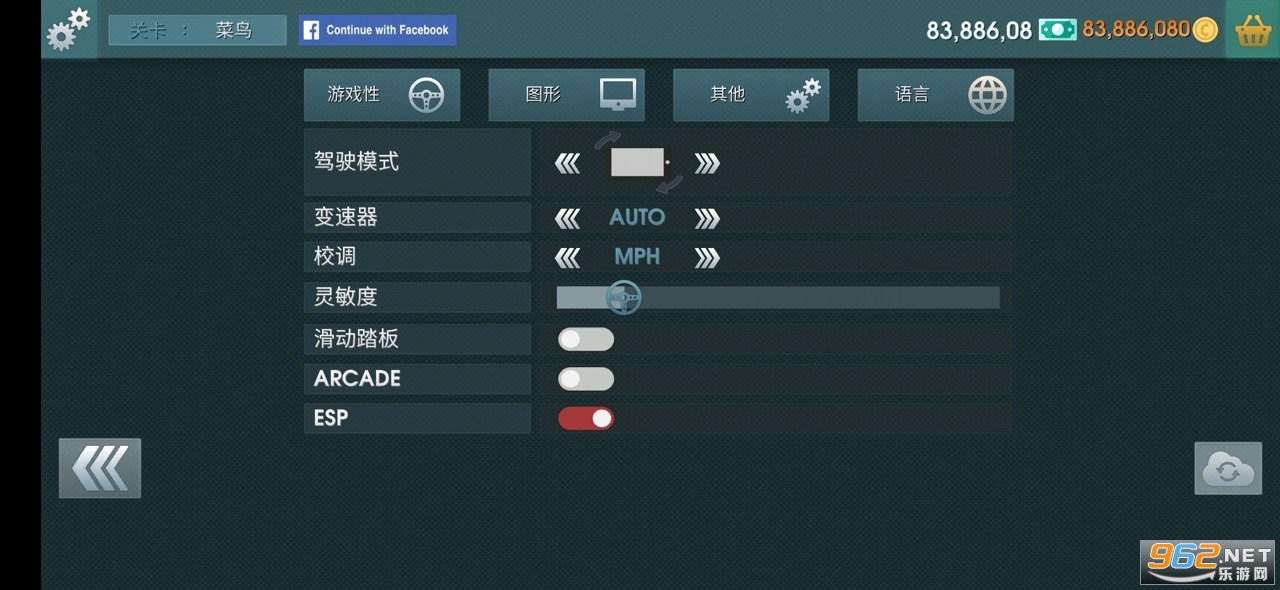Tap the 关卡 菜鸟 level label
The height and width of the screenshot is (590, 1280).
point(196,30)
